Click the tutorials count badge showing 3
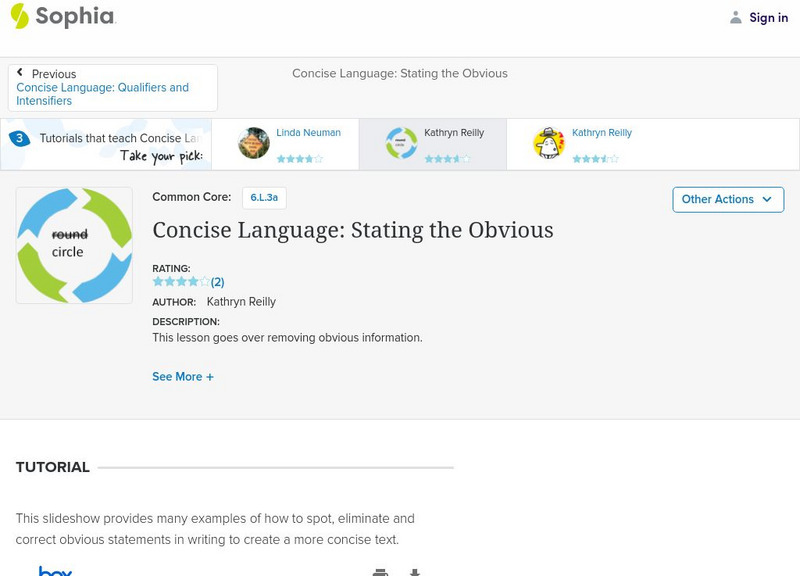This screenshot has height=576, width=800. pyautogui.click(x=18, y=139)
